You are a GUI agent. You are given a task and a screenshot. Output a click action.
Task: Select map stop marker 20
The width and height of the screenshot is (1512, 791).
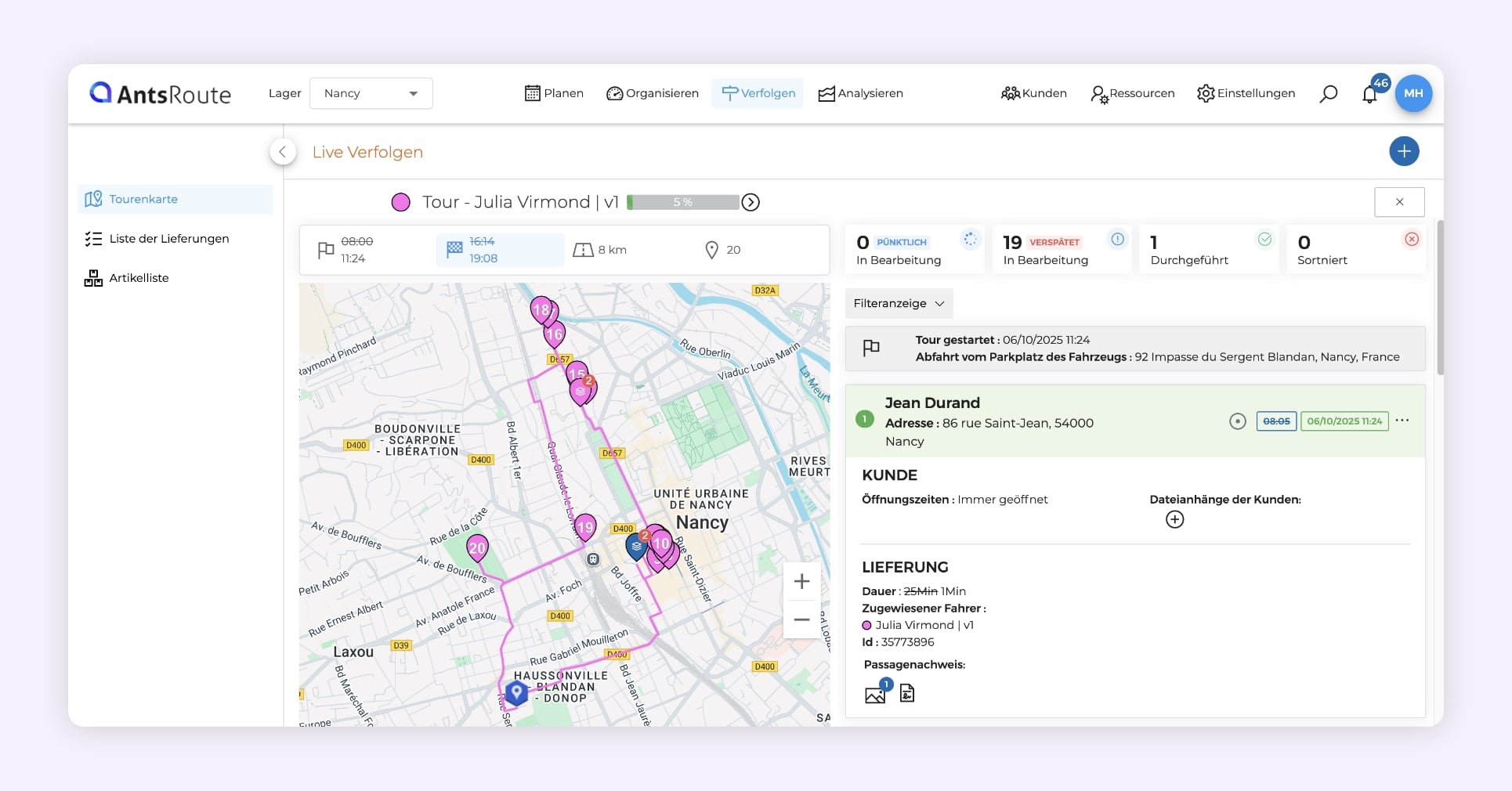point(477,547)
